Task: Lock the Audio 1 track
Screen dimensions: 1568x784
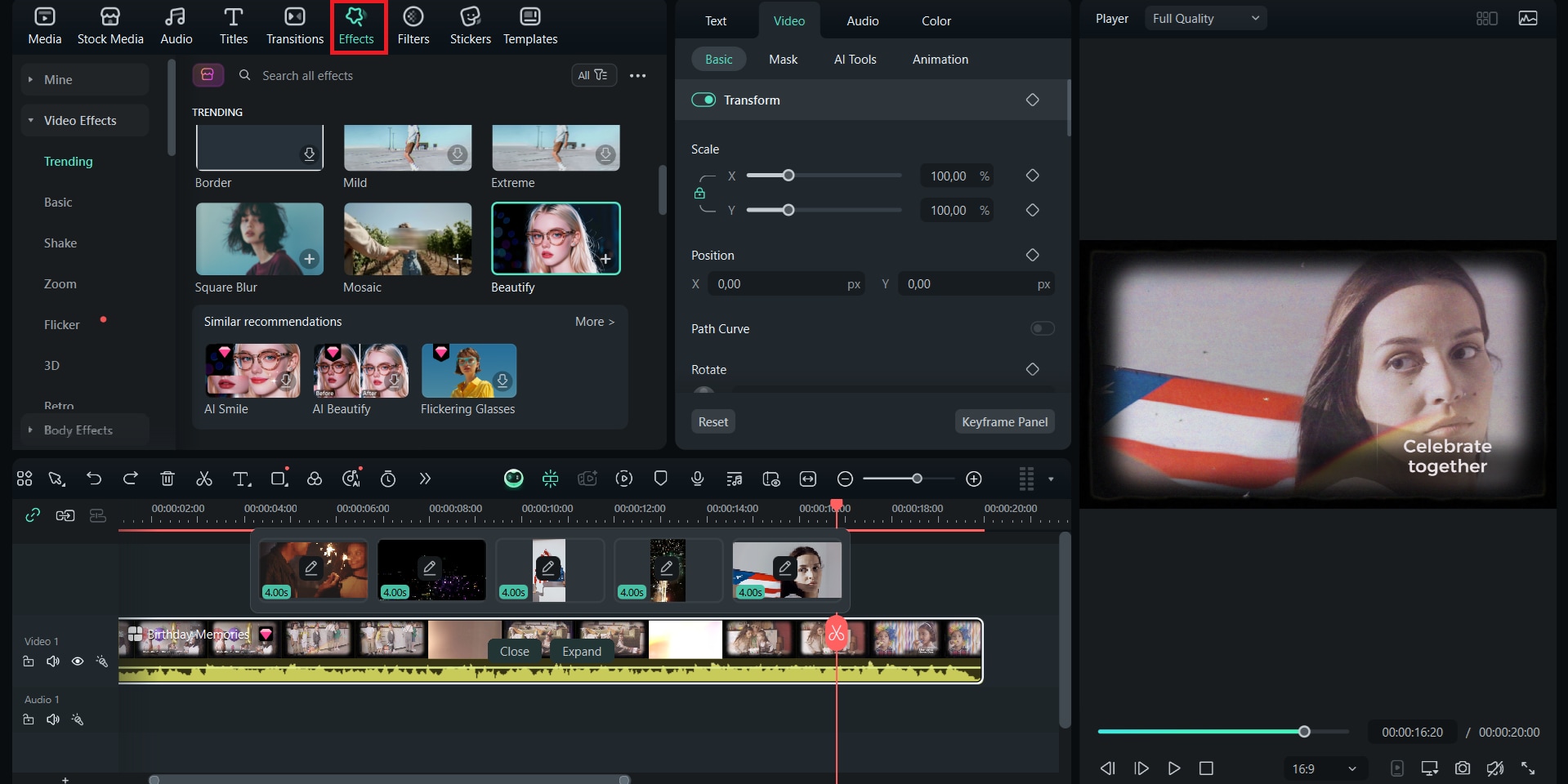Action: (29, 719)
